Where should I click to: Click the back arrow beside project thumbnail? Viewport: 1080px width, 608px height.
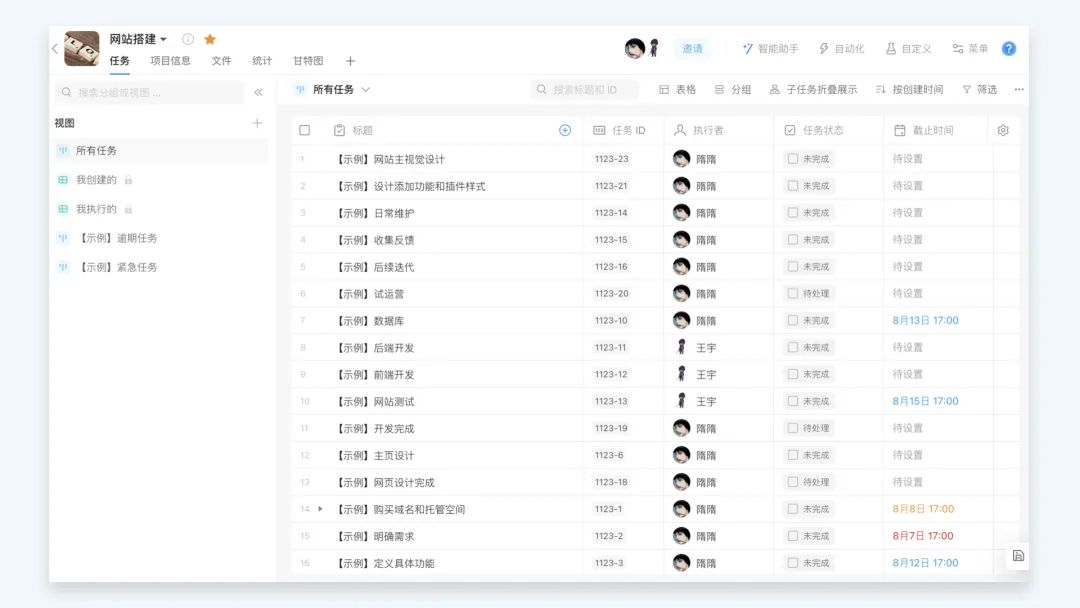click(55, 48)
